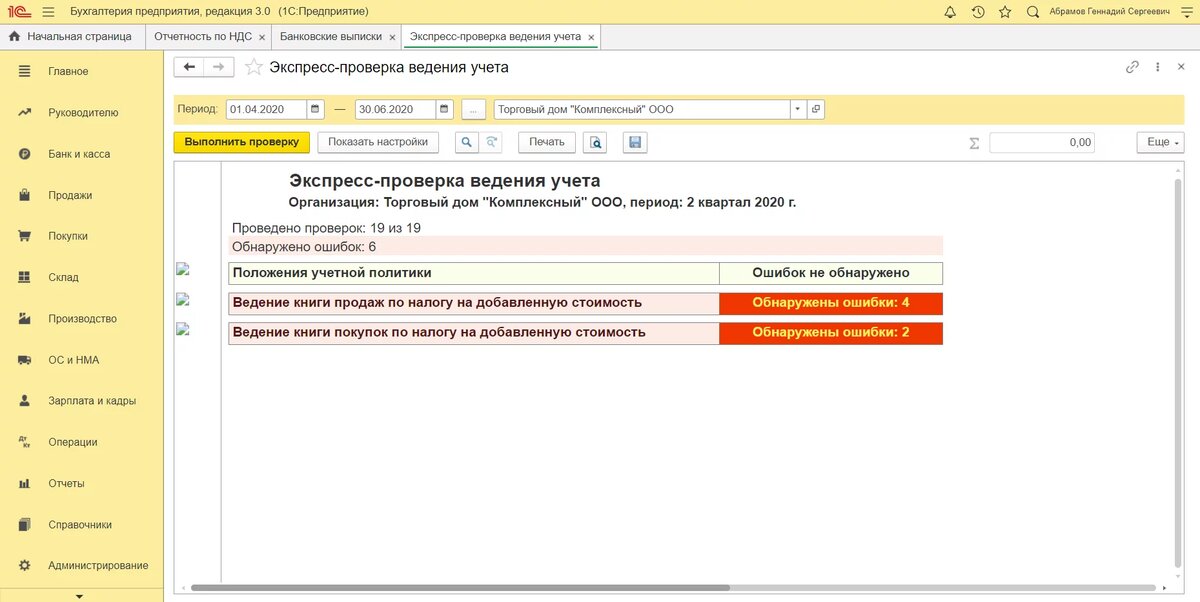Viewport: 1200px width, 602px height.
Task: Open calendar for start date
Action: click(x=315, y=109)
